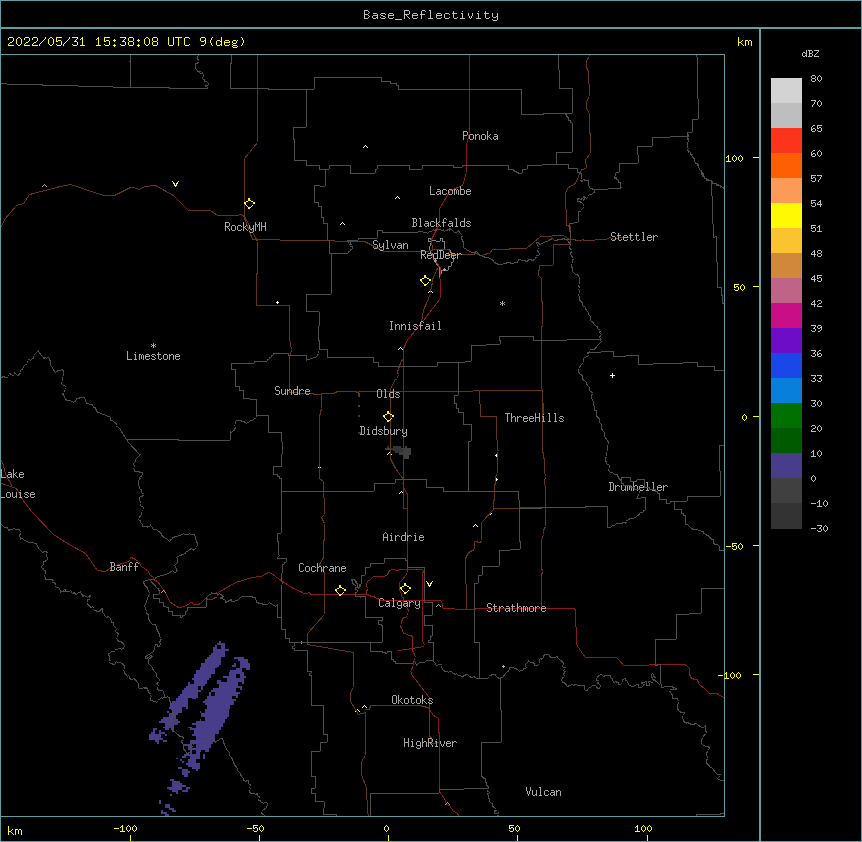The image size is (862, 842).
Task: Click the Airdrie label
Action: click(x=404, y=537)
